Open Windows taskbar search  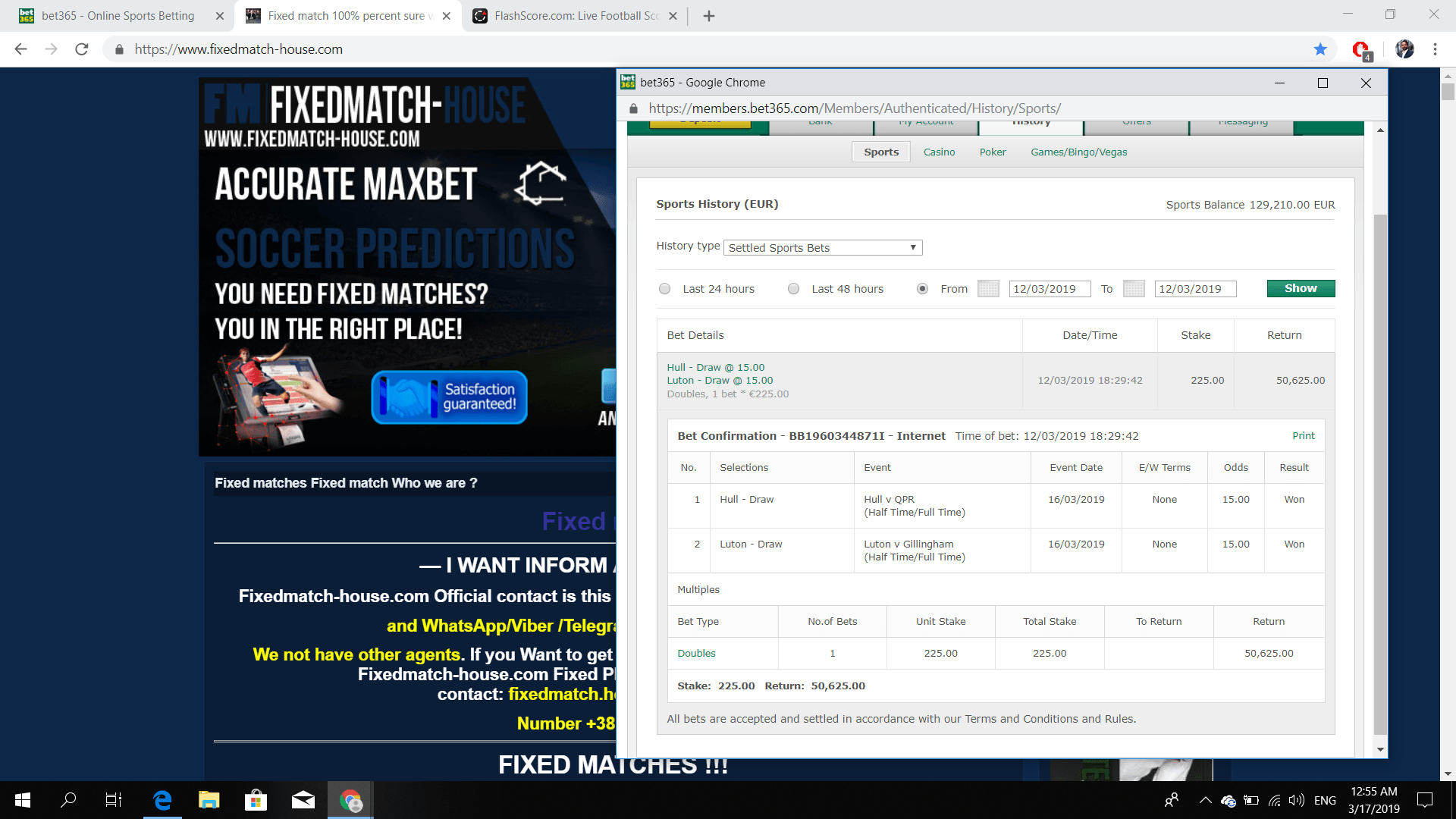coord(68,800)
